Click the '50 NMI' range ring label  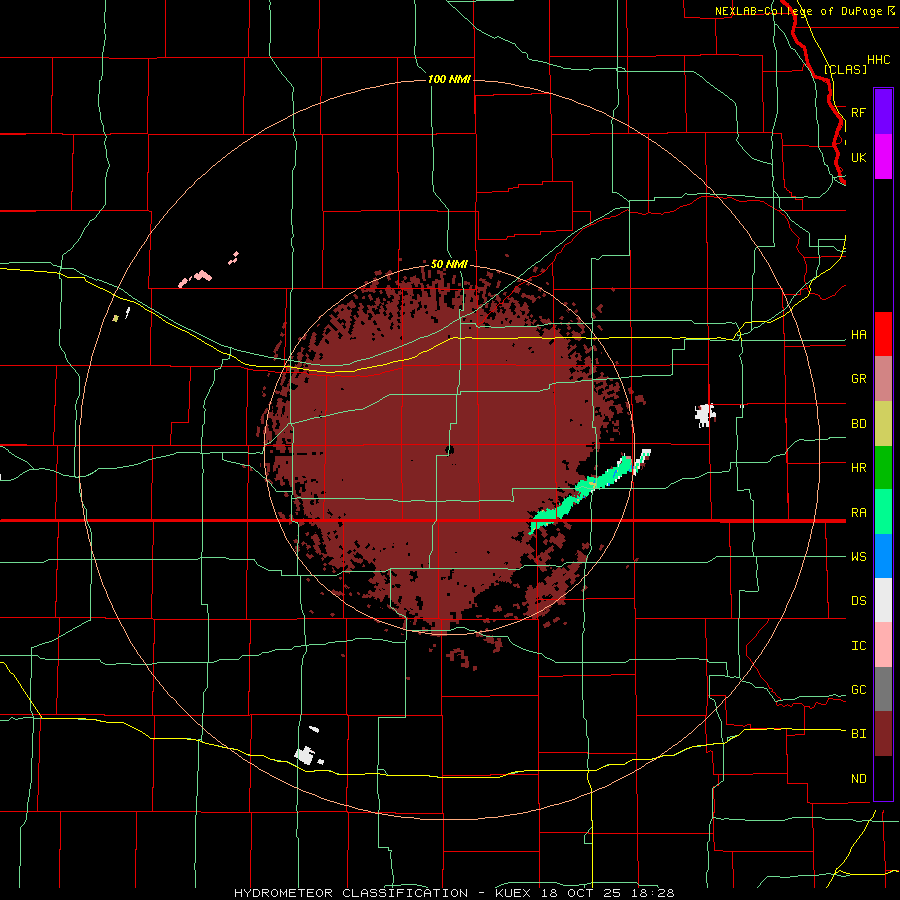[449, 264]
